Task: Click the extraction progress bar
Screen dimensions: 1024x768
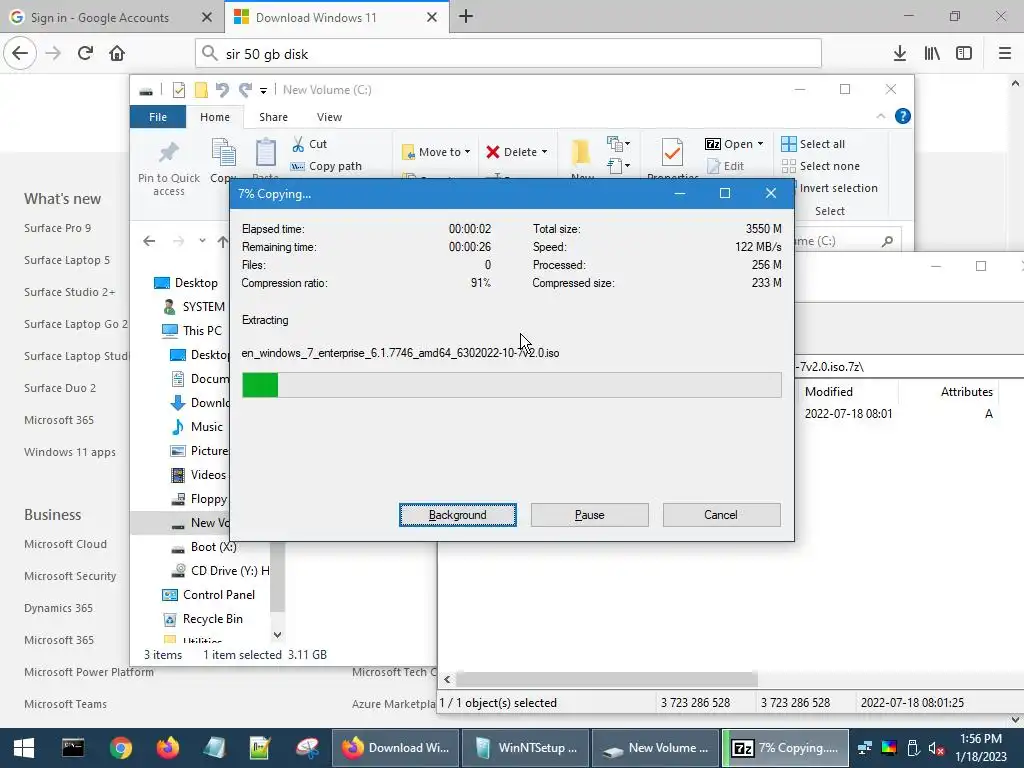Action: pyautogui.click(x=511, y=385)
